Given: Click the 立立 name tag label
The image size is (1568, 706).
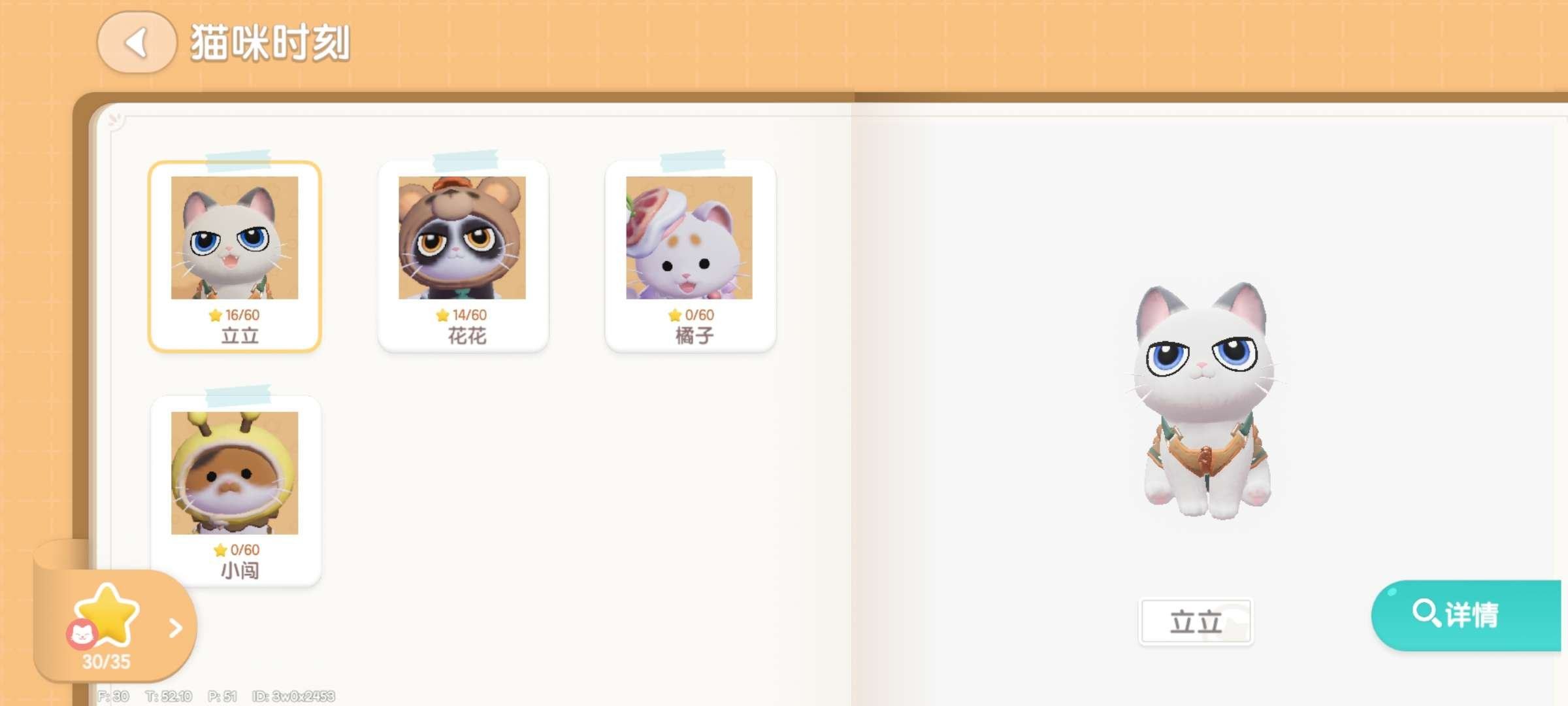Looking at the screenshot, I should click(1196, 622).
